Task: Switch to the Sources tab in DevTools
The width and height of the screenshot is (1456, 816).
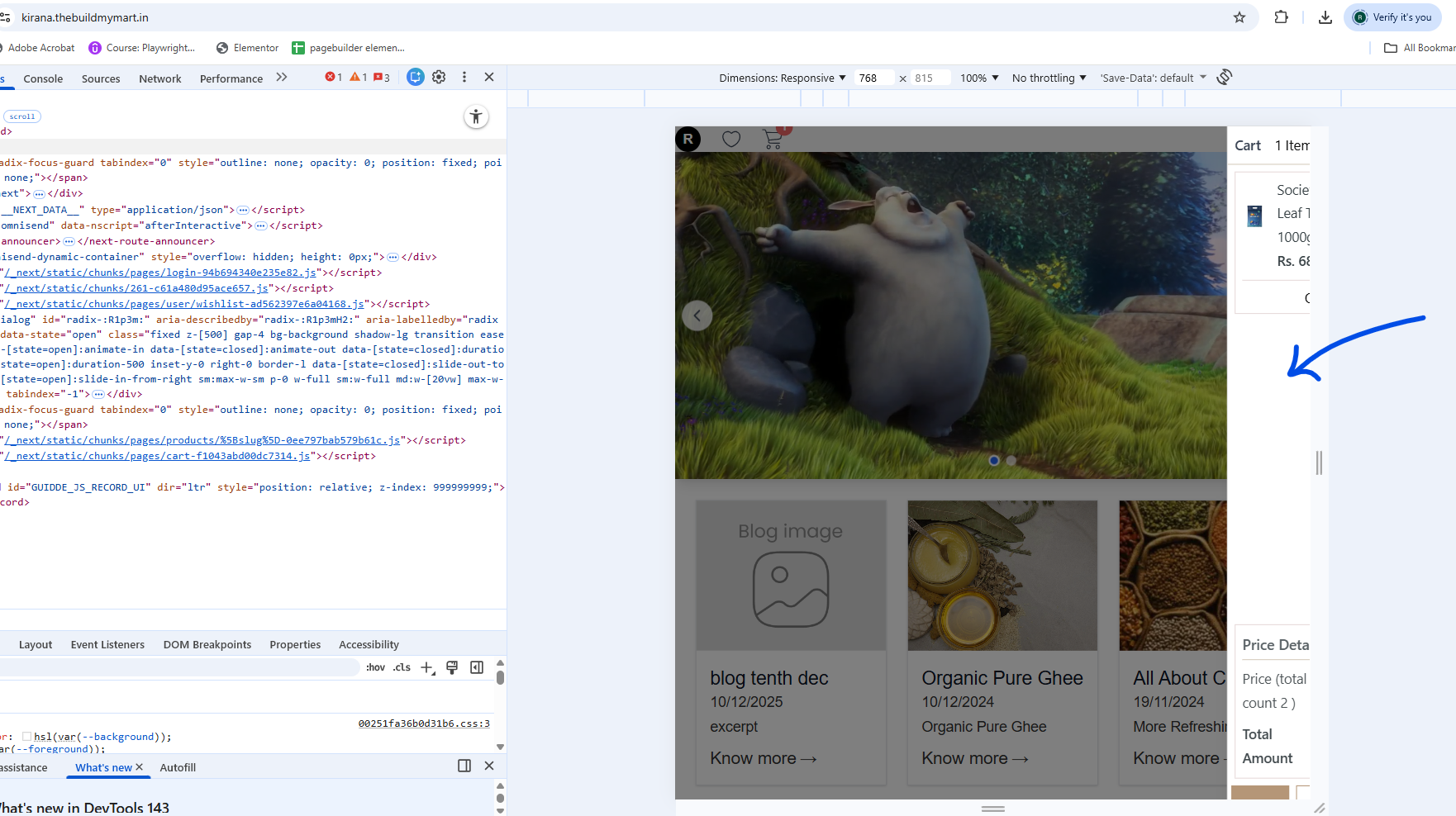Action: coord(101,78)
